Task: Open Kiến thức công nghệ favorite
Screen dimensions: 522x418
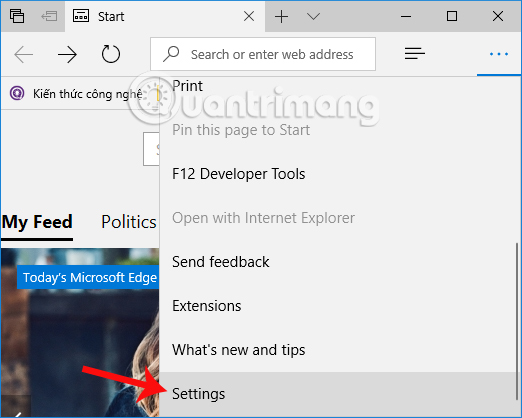Action: point(77,94)
